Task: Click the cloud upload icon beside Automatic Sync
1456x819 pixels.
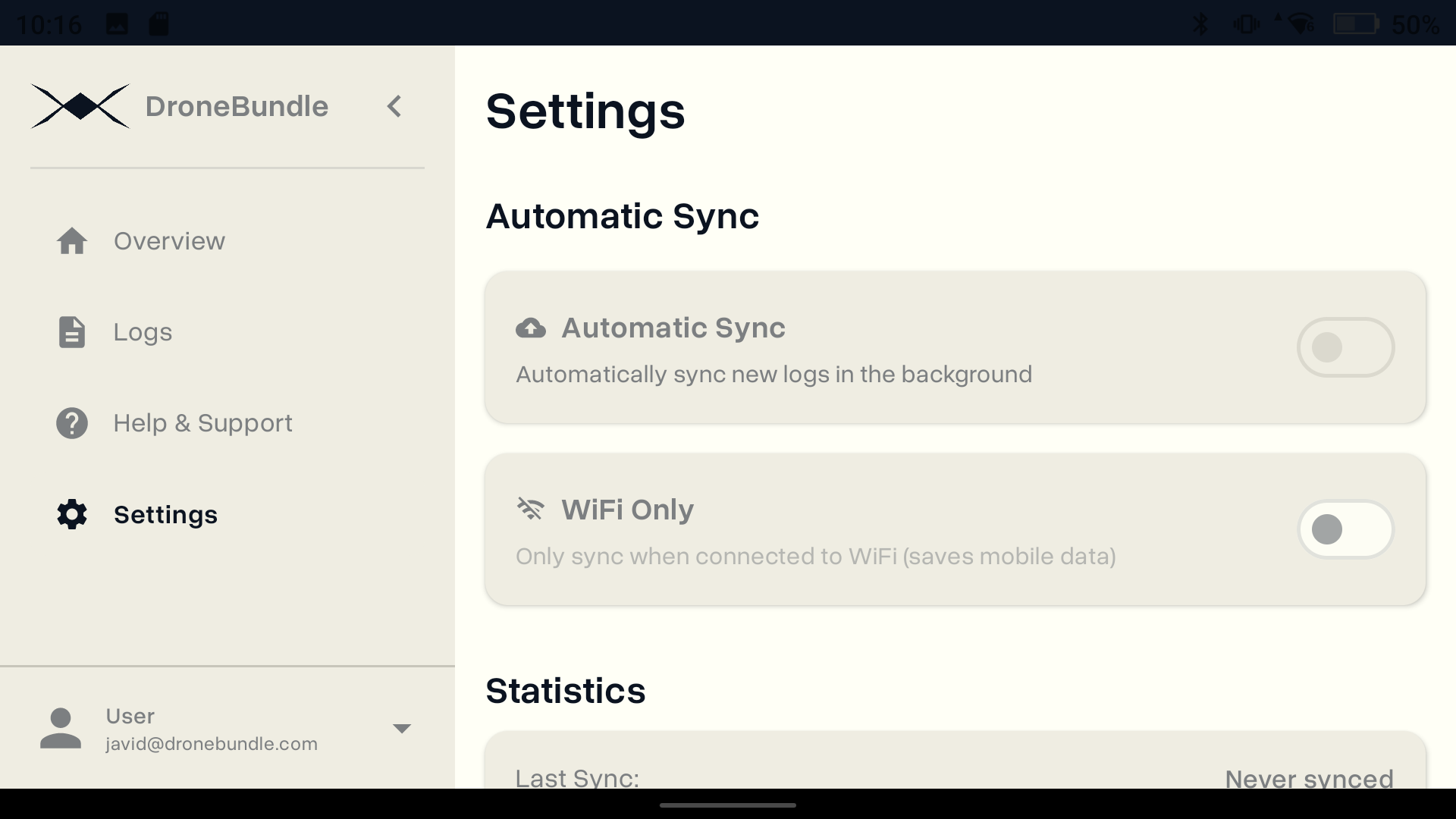Action: pyautogui.click(x=531, y=328)
